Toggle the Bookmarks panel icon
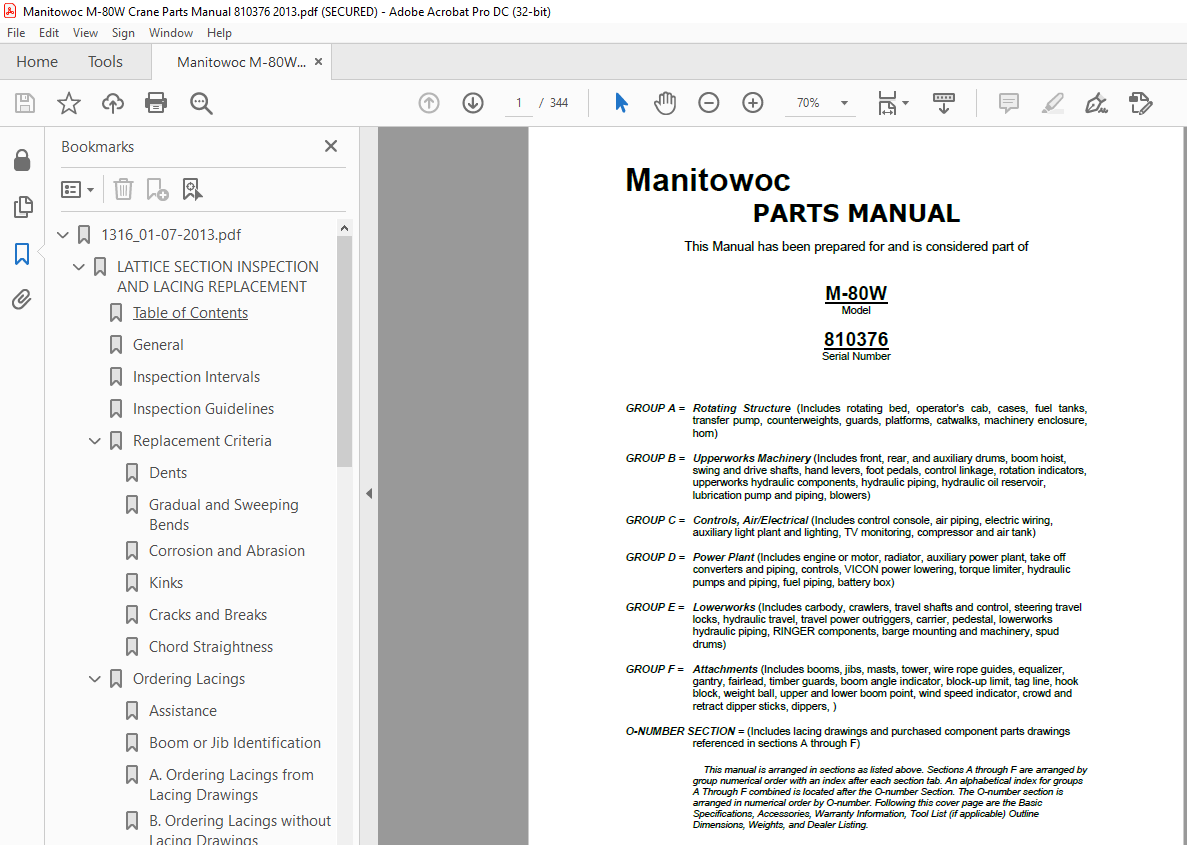 tap(22, 254)
